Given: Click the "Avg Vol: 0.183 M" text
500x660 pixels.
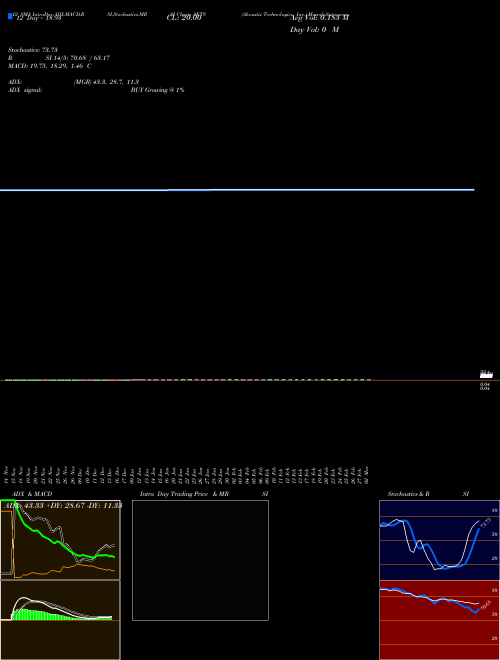Looking at the screenshot, I should click(319, 18).
